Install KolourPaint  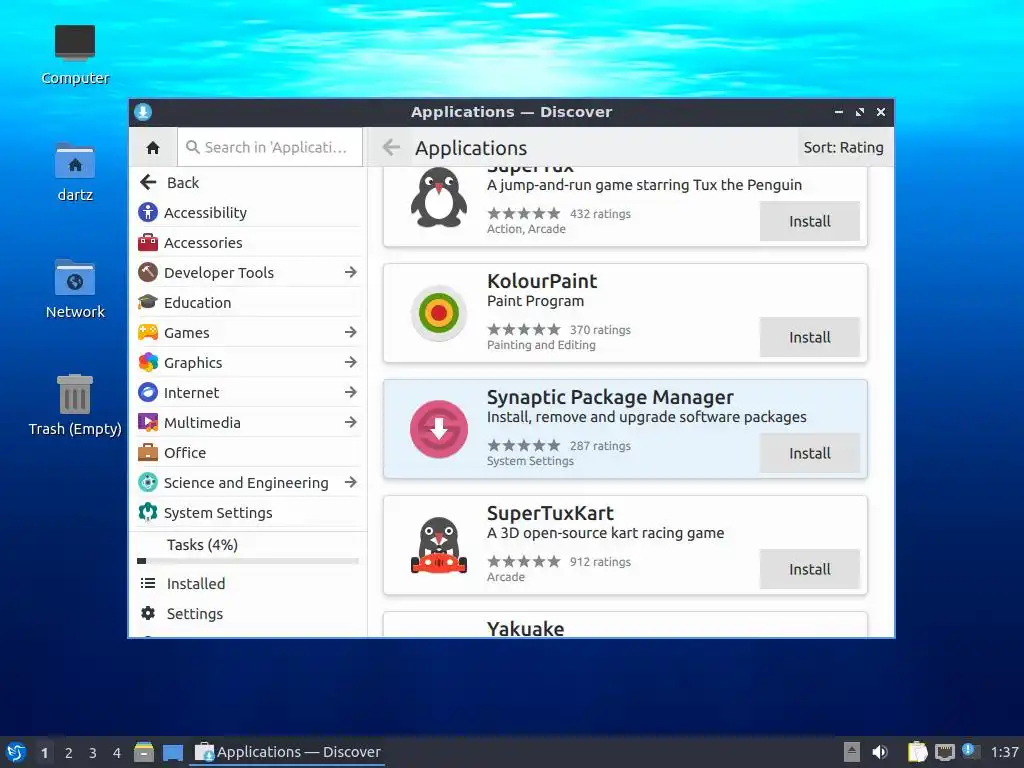point(810,337)
